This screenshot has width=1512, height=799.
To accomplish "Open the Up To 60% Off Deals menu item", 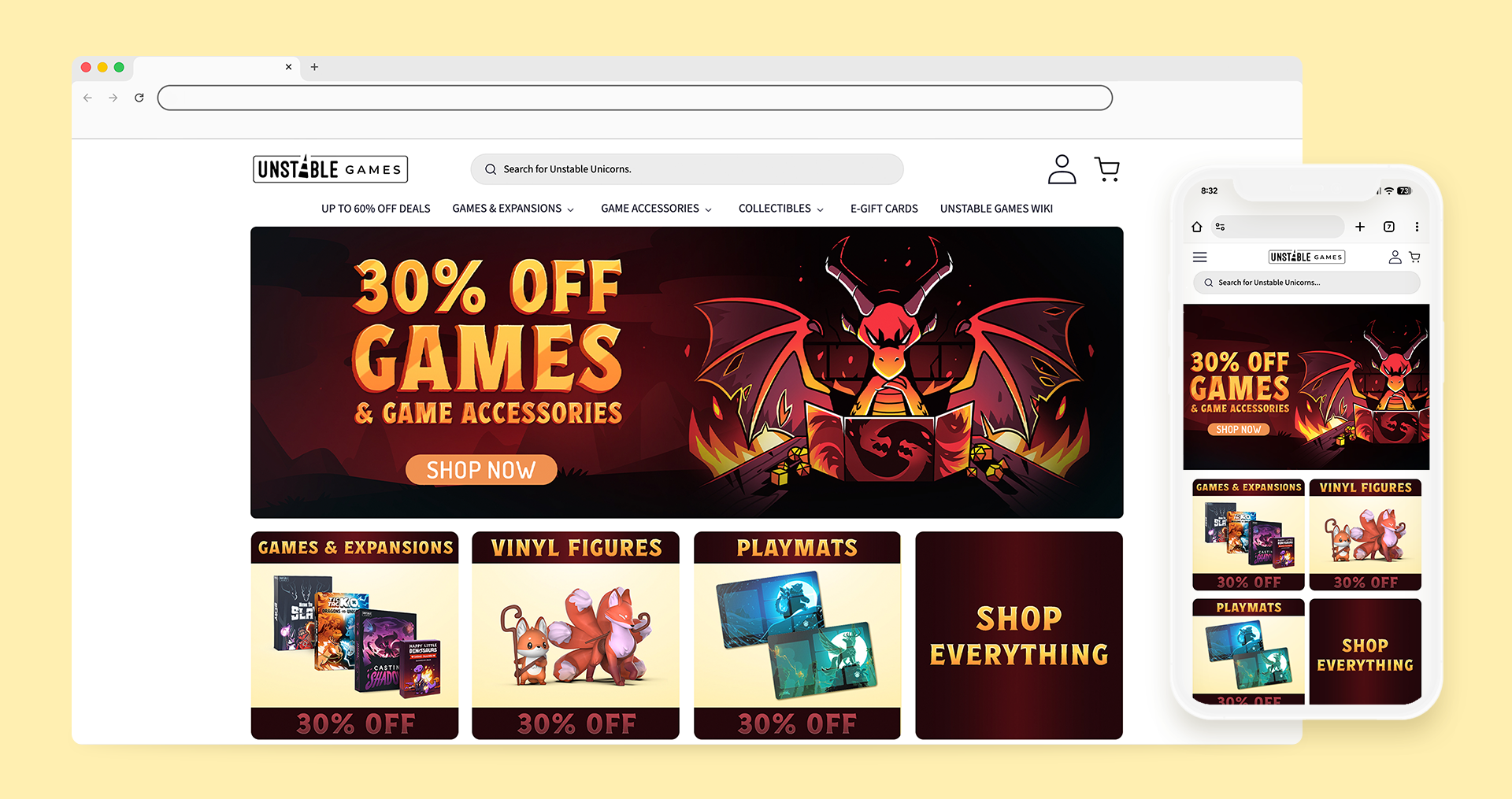I will tap(376, 209).
